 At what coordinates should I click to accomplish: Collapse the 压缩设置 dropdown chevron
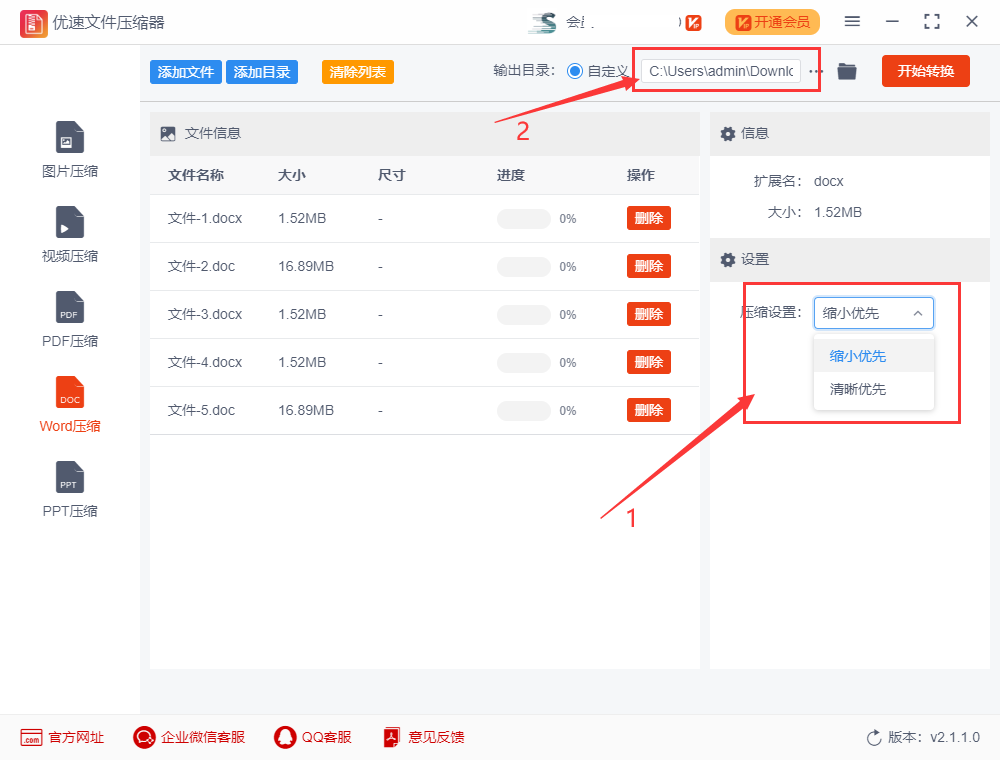[x=917, y=313]
